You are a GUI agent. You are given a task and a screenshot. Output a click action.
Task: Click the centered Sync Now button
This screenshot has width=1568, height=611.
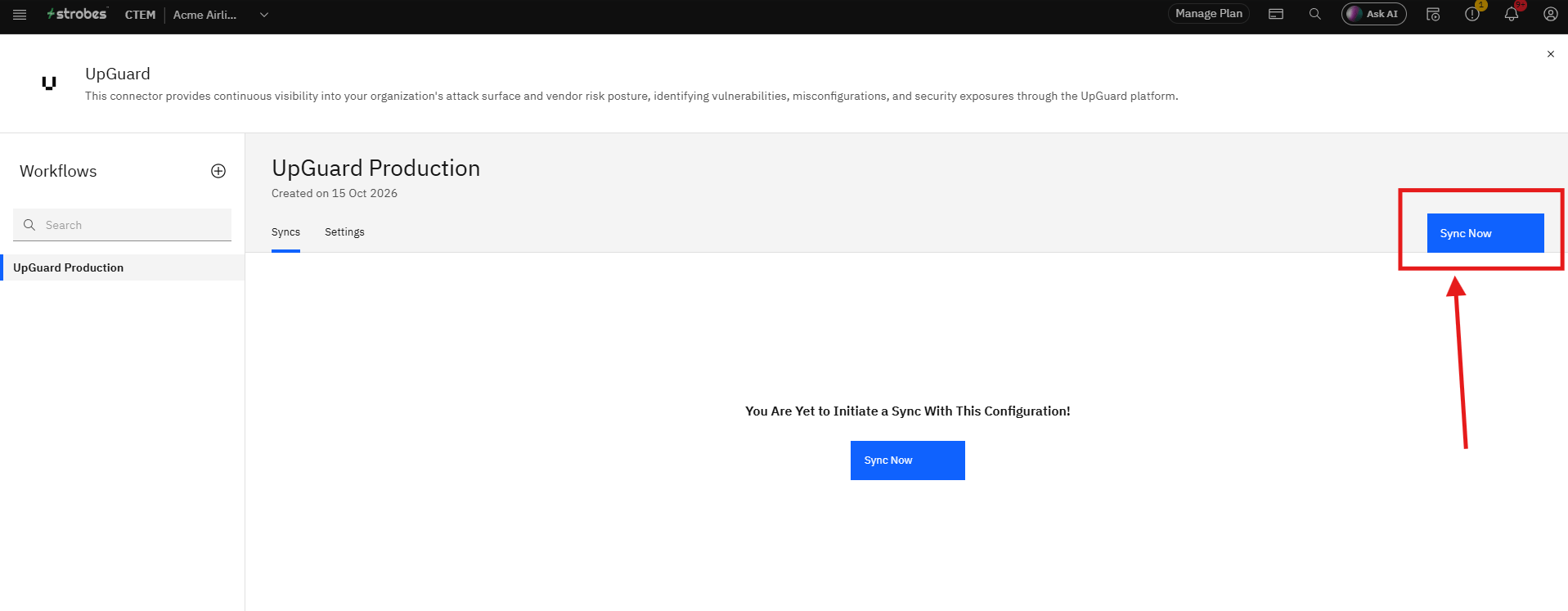click(908, 460)
